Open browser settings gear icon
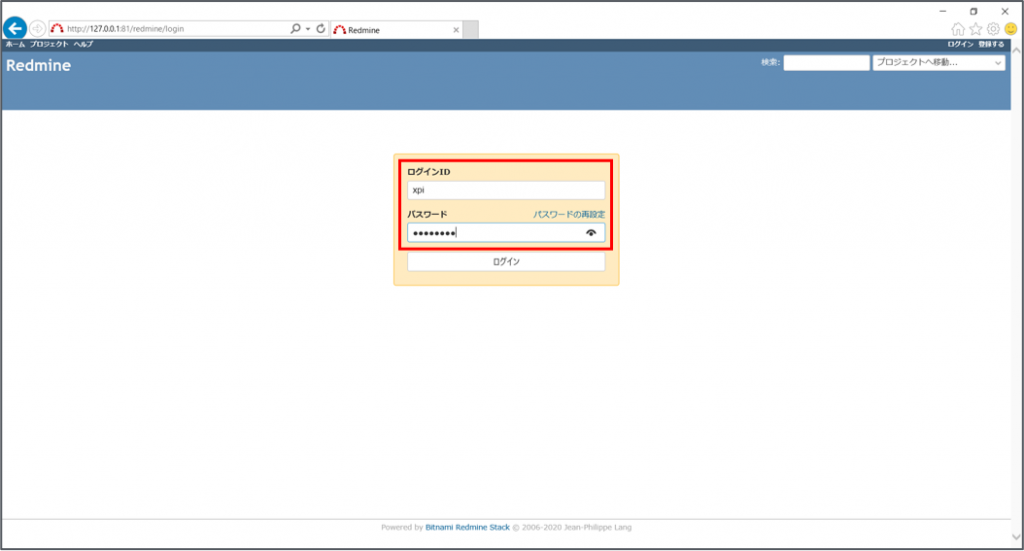The height and width of the screenshot is (551, 1024). [993, 29]
